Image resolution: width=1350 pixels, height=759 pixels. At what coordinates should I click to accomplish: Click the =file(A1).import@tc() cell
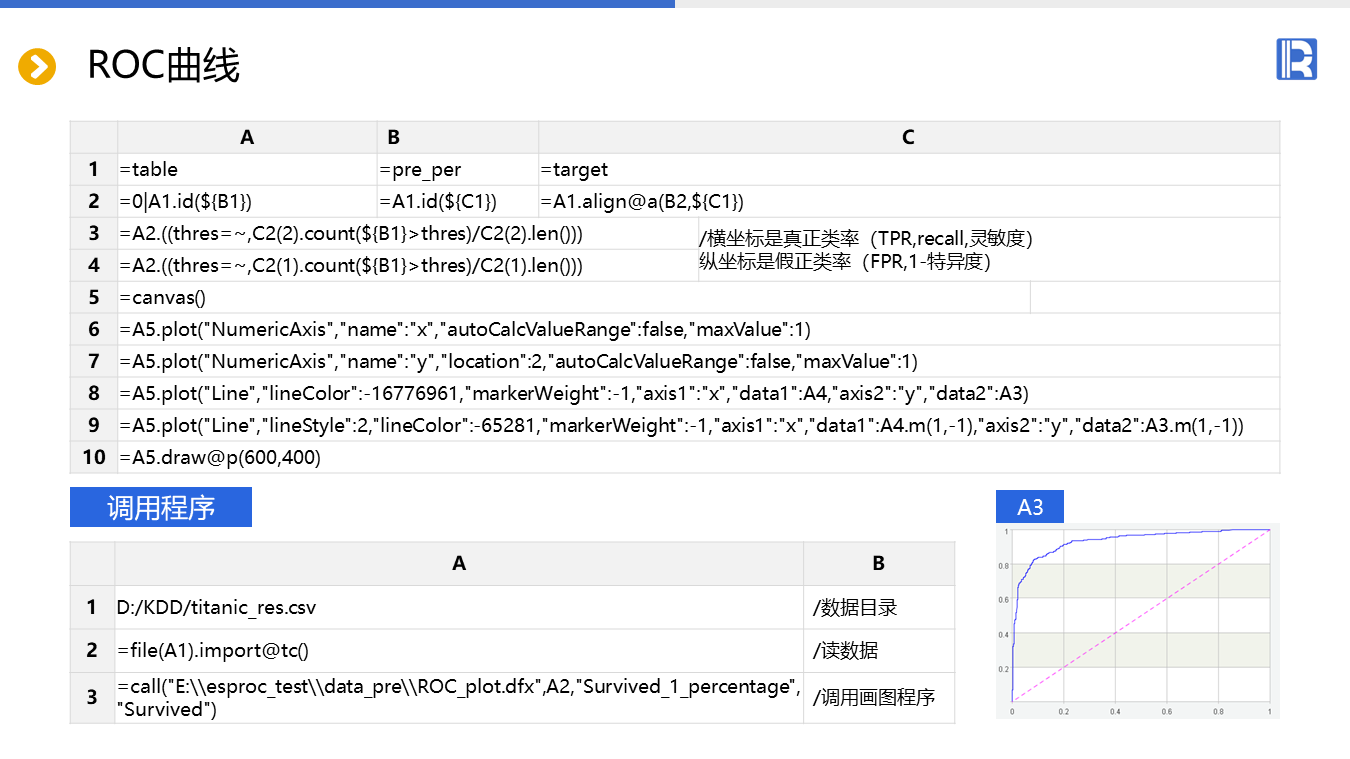tap(458, 651)
